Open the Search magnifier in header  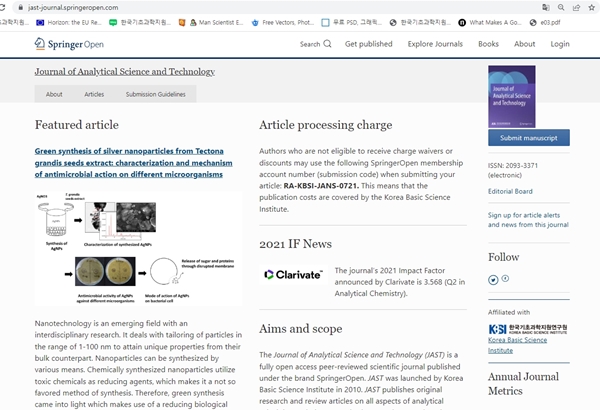[329, 44]
